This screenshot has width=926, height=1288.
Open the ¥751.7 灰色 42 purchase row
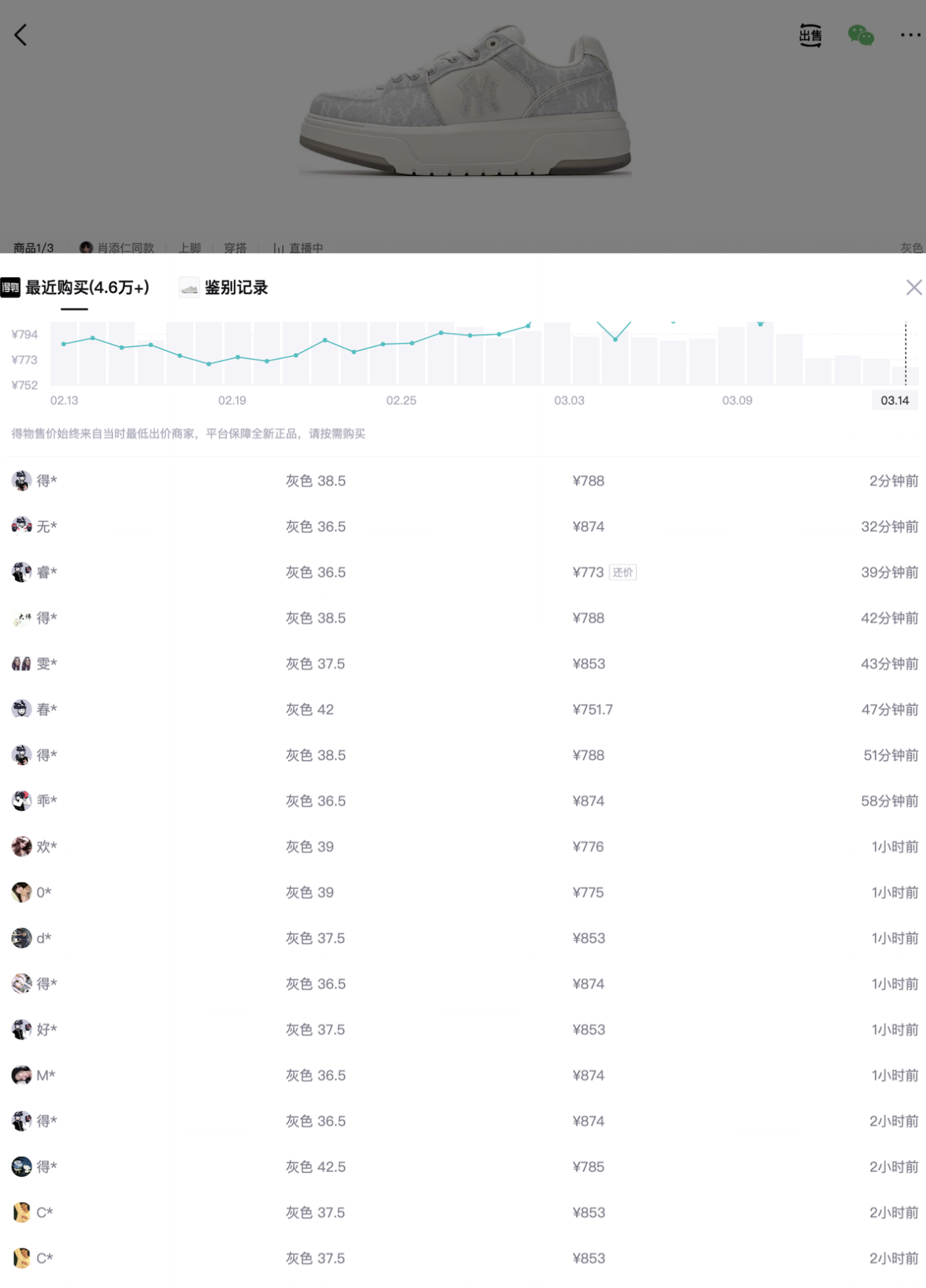[x=463, y=709]
